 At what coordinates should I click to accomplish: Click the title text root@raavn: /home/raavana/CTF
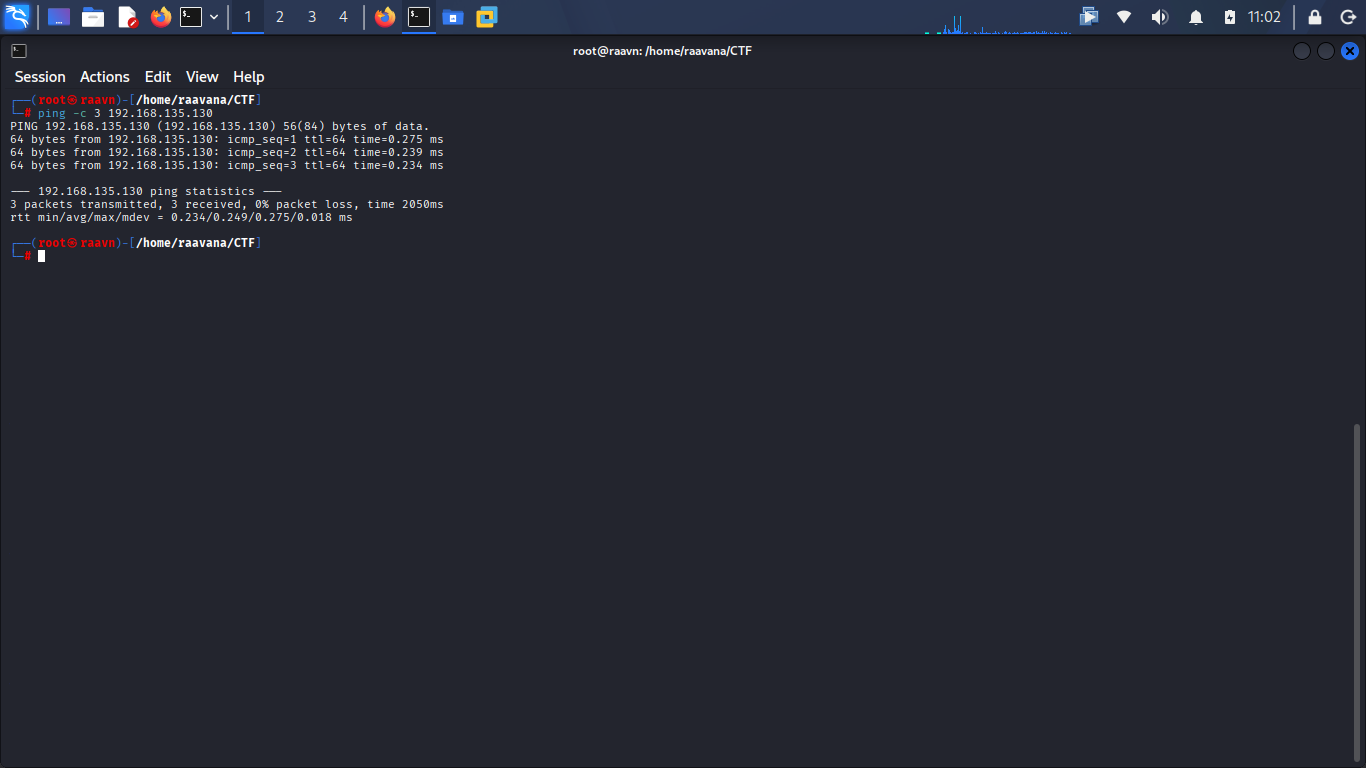tap(662, 51)
